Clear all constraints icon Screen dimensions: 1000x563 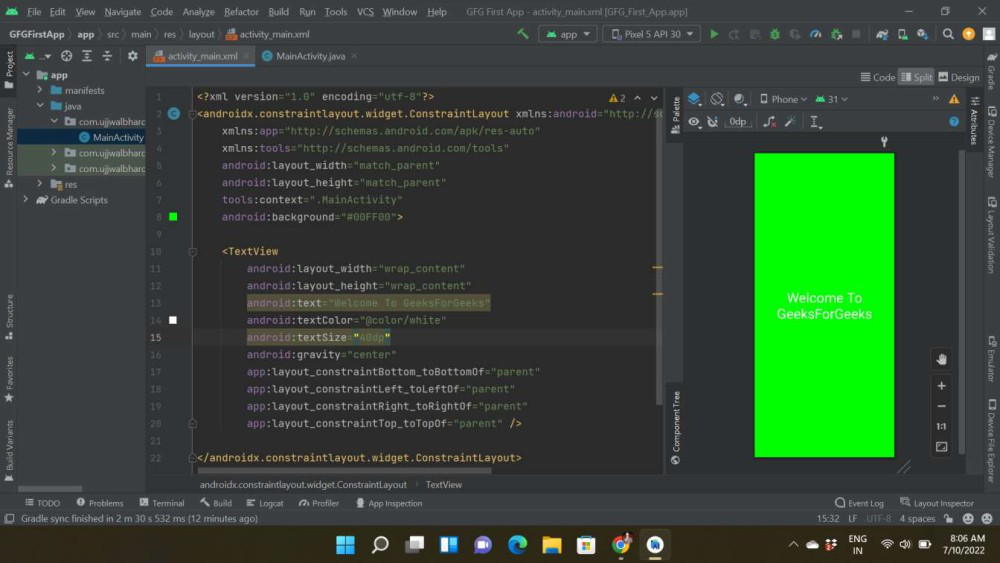[x=770, y=121]
